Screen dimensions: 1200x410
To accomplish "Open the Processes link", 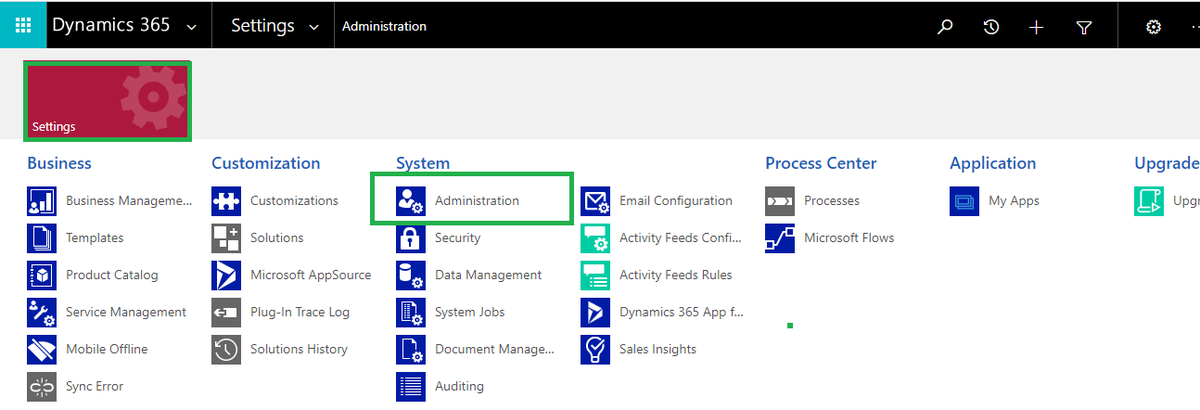I will point(832,201).
